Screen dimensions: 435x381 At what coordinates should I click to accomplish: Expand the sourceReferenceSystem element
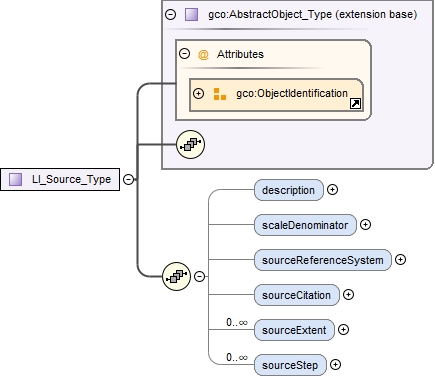[x=400, y=260]
